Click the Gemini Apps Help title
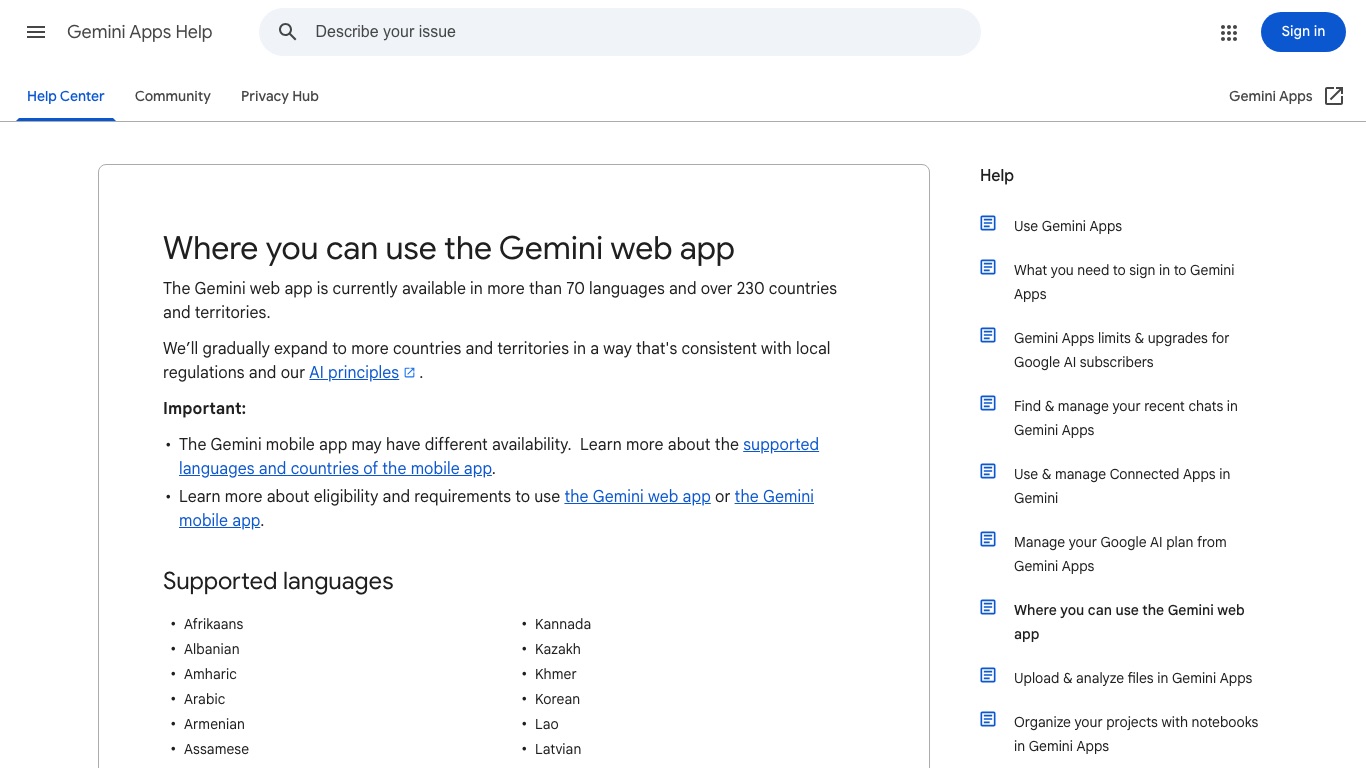This screenshot has height=768, width=1366. pyautogui.click(x=140, y=32)
